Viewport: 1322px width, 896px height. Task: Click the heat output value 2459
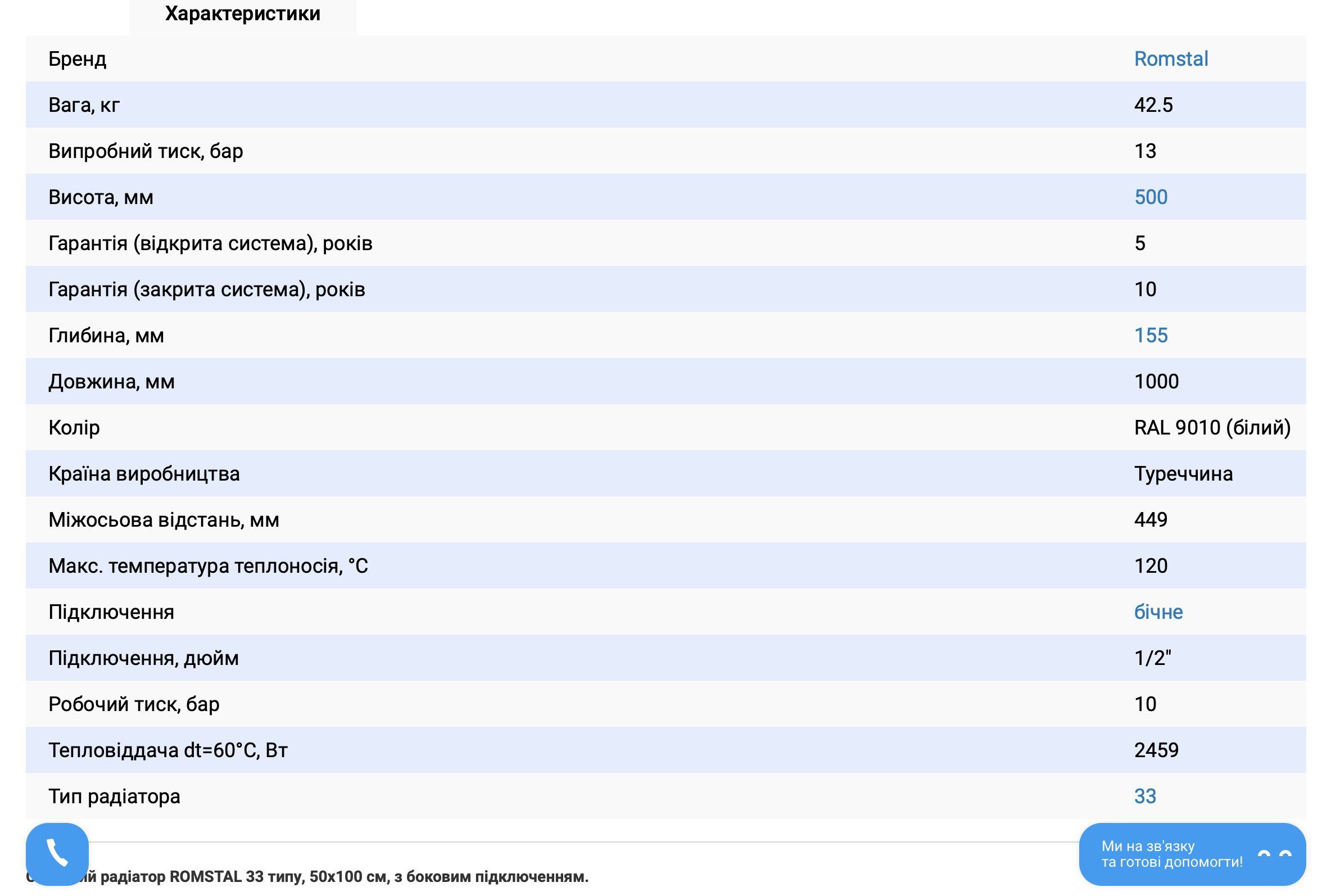[x=1156, y=750]
